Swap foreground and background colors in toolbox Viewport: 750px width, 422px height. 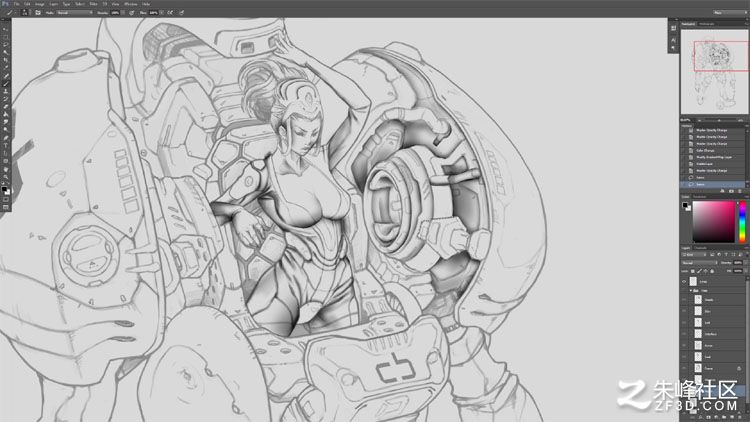[x=9, y=184]
